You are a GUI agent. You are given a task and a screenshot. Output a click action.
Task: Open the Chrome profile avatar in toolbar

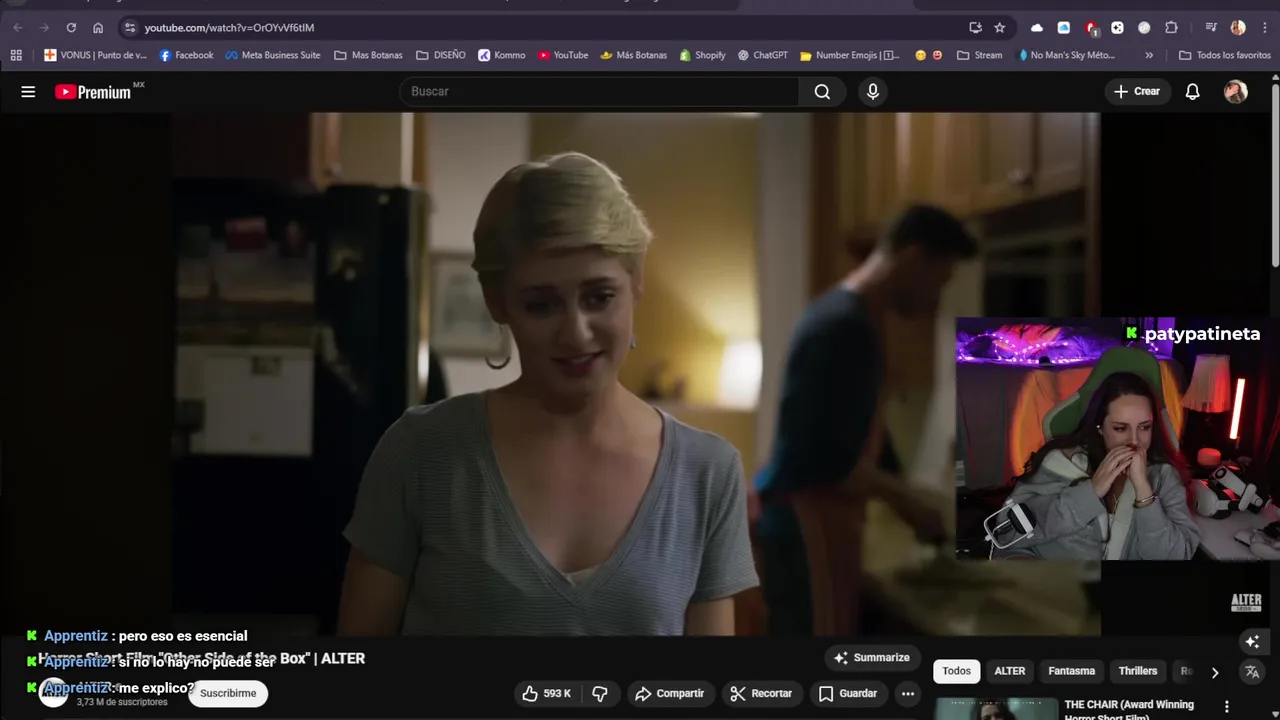pyautogui.click(x=1238, y=27)
